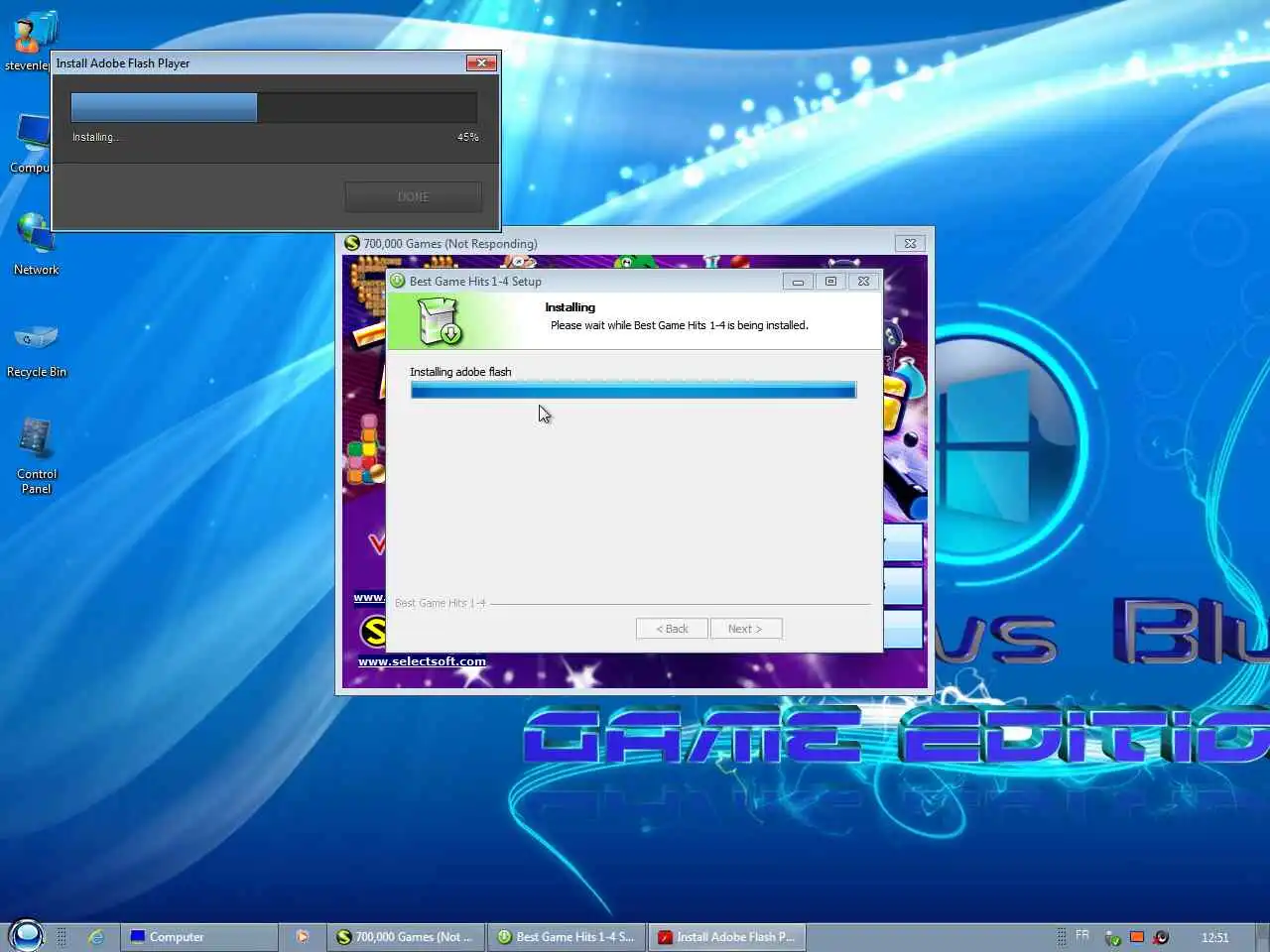The width and height of the screenshot is (1270, 952).
Task: Launch Internet Explorer from quick launch
Action: (96, 936)
